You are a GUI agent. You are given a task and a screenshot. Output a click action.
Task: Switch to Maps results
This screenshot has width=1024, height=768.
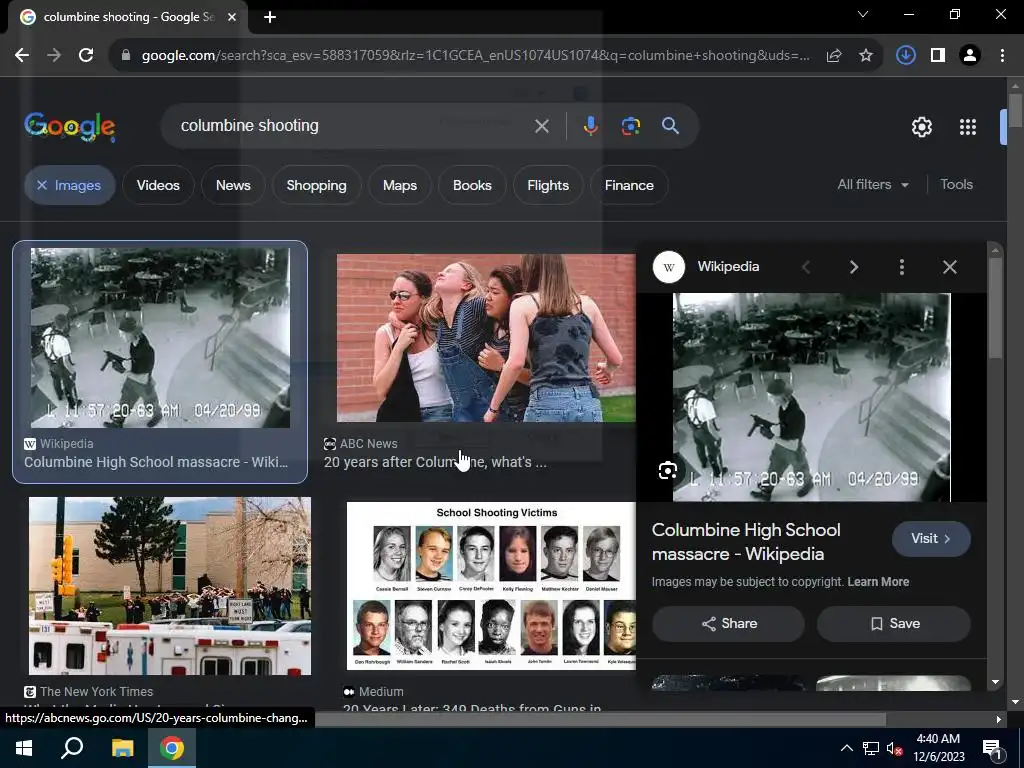(400, 185)
